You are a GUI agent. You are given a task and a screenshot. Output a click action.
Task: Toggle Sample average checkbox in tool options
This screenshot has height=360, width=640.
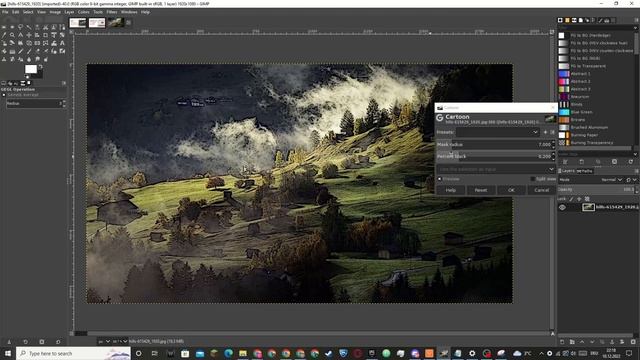[x=4, y=95]
